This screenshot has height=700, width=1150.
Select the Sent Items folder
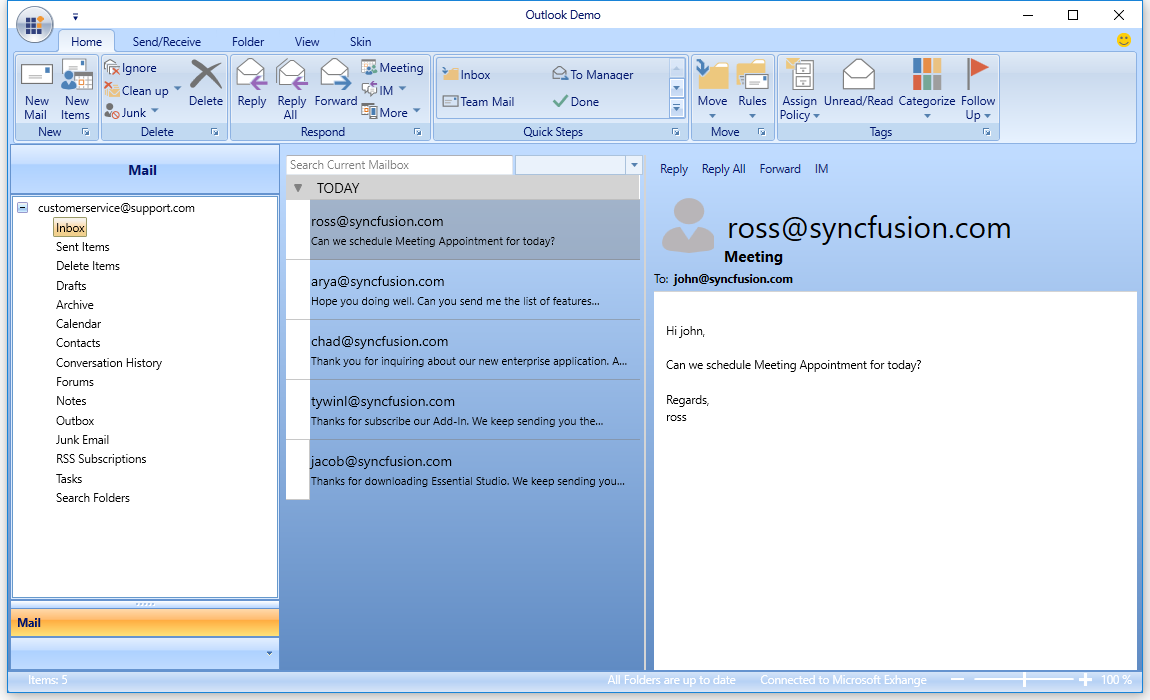click(x=83, y=247)
